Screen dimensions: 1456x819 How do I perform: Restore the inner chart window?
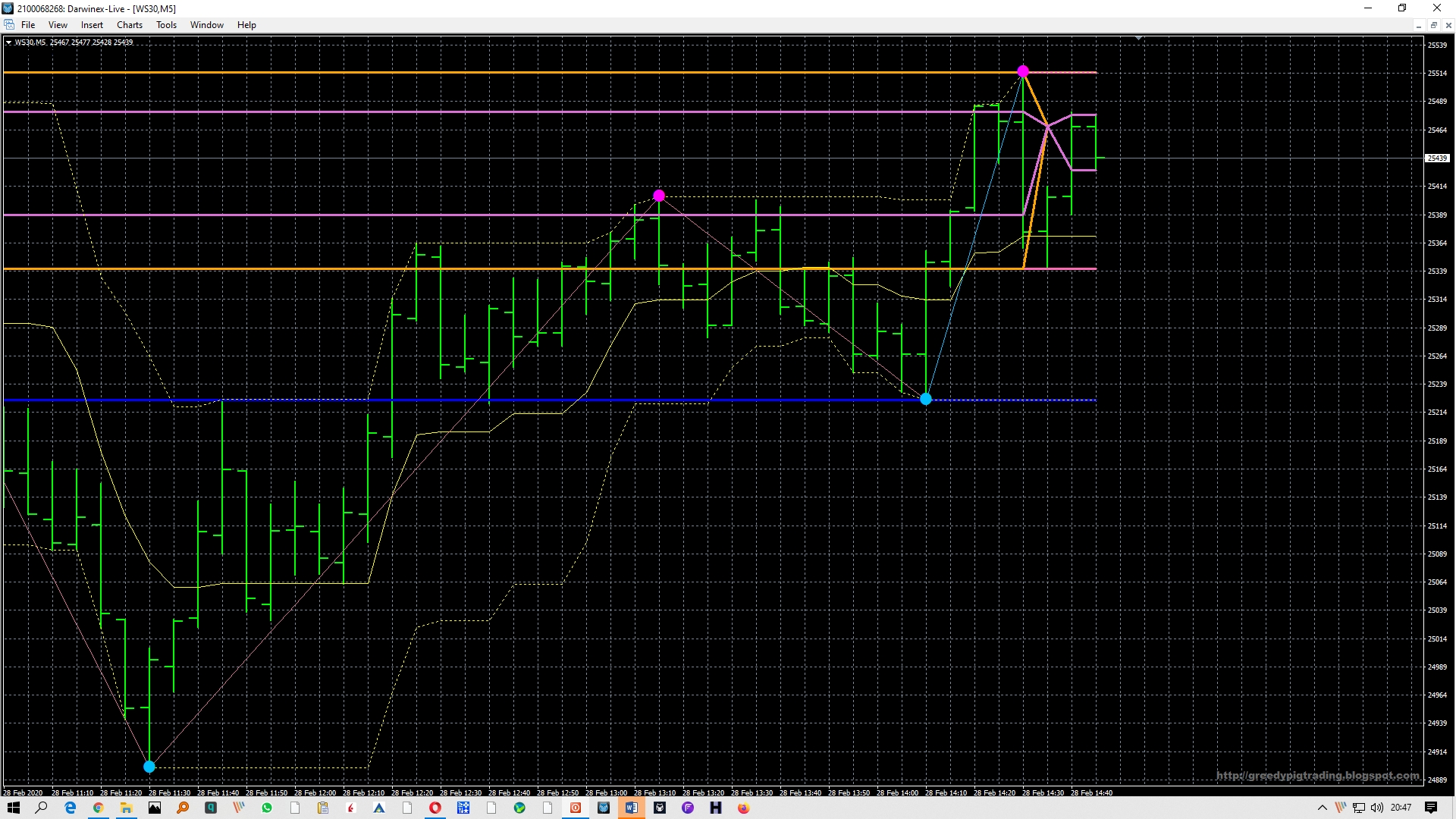click(x=1433, y=25)
